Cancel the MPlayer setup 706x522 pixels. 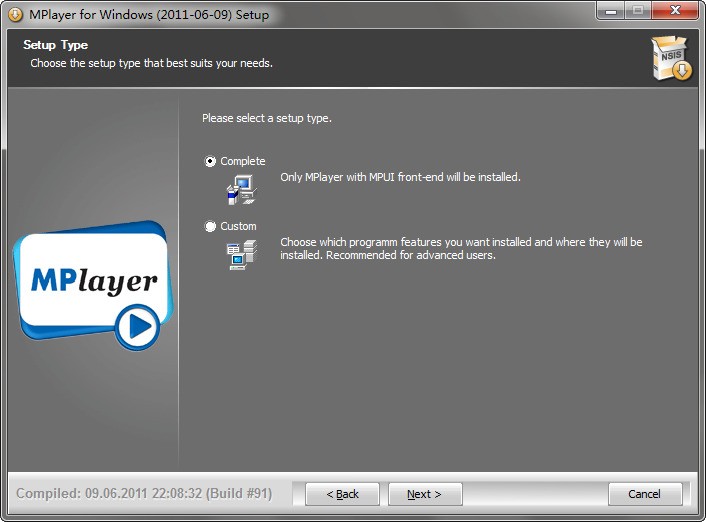tap(645, 494)
